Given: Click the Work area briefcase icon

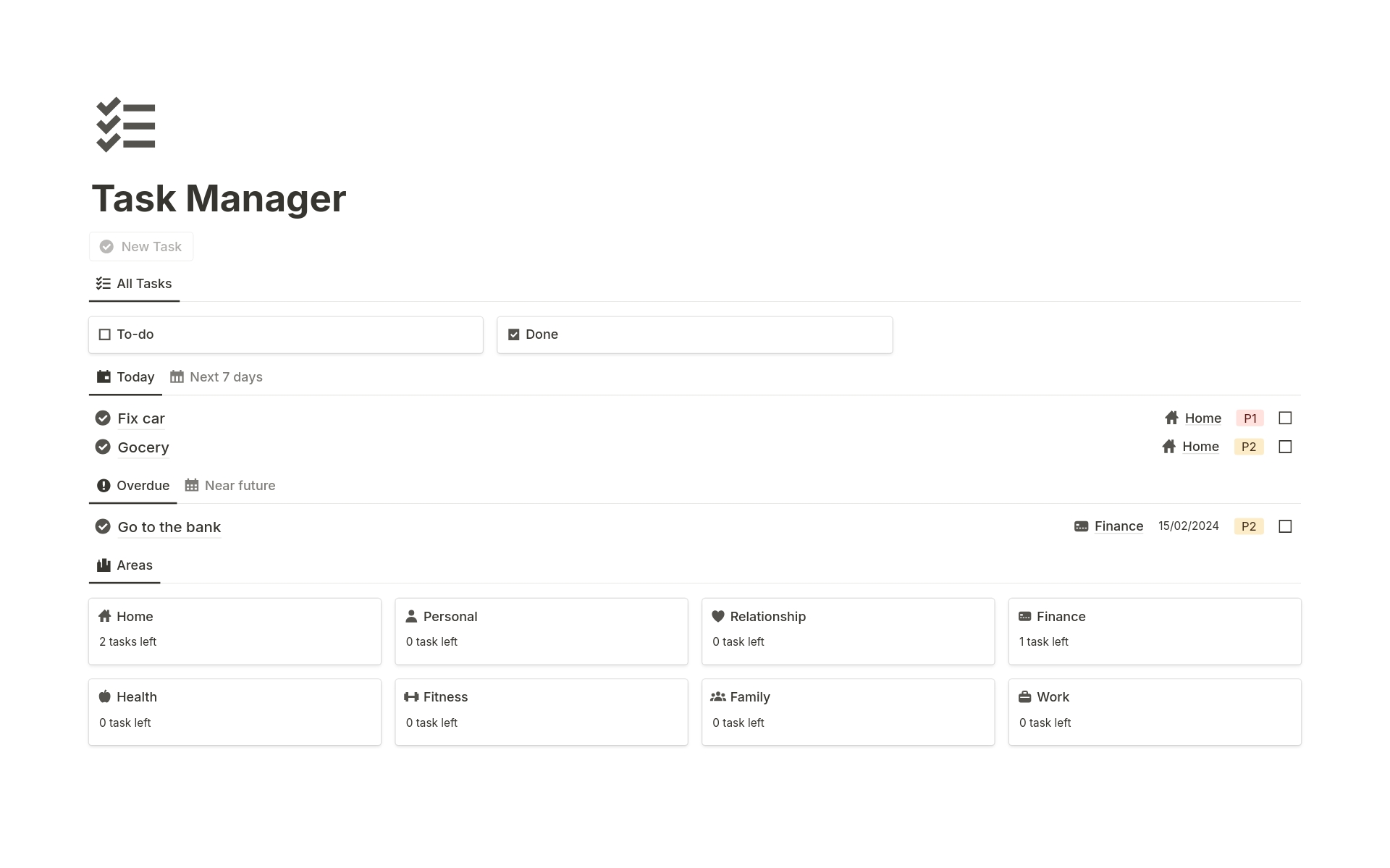Looking at the screenshot, I should pyautogui.click(x=1025, y=697).
